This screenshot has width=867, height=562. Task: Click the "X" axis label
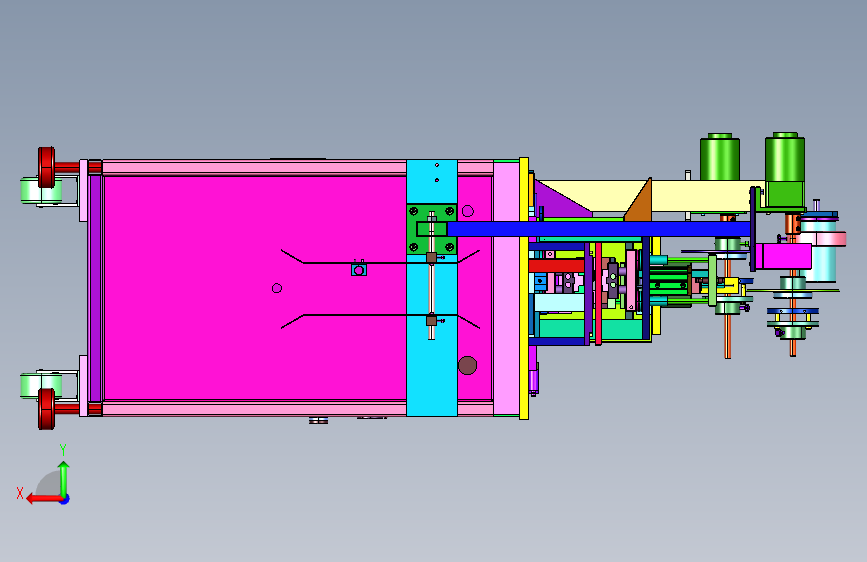click(20, 493)
